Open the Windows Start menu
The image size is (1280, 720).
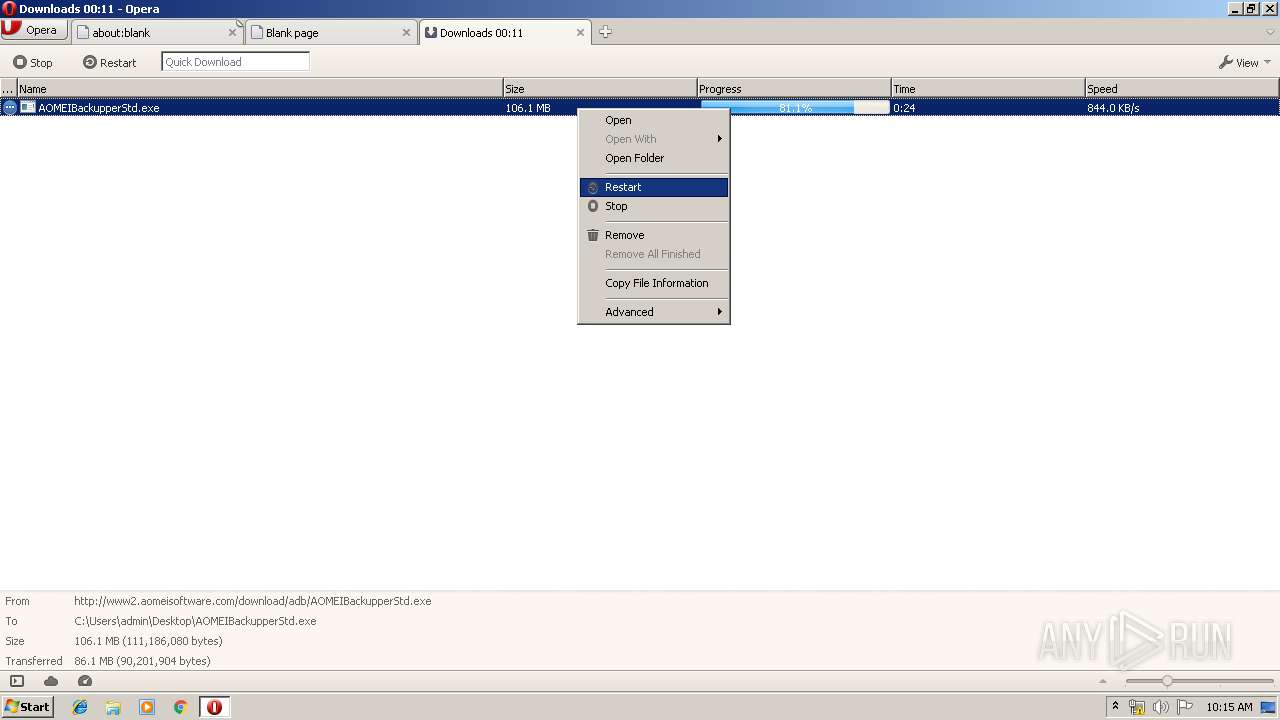coord(27,706)
